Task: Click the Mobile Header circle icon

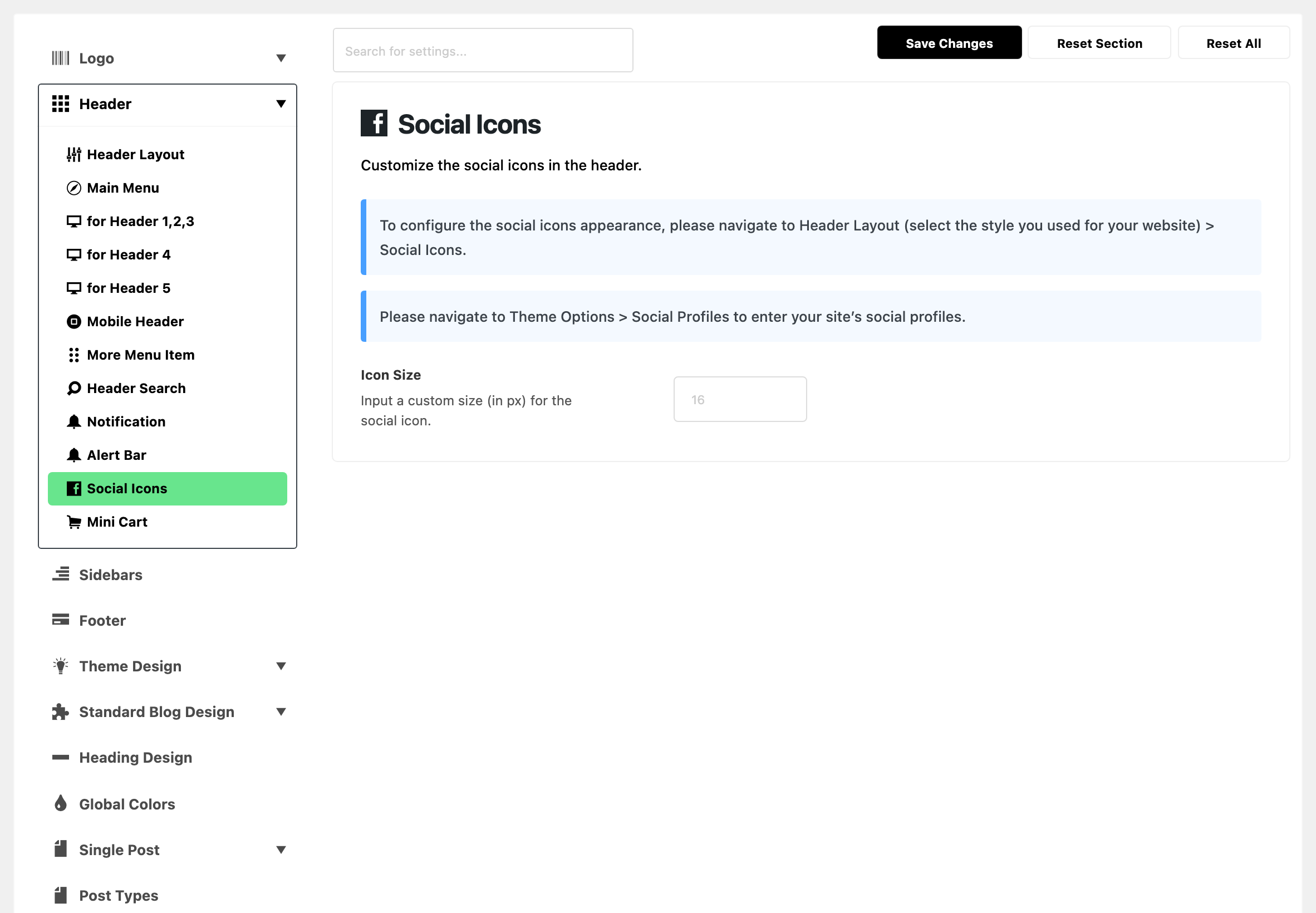Action: pos(74,321)
